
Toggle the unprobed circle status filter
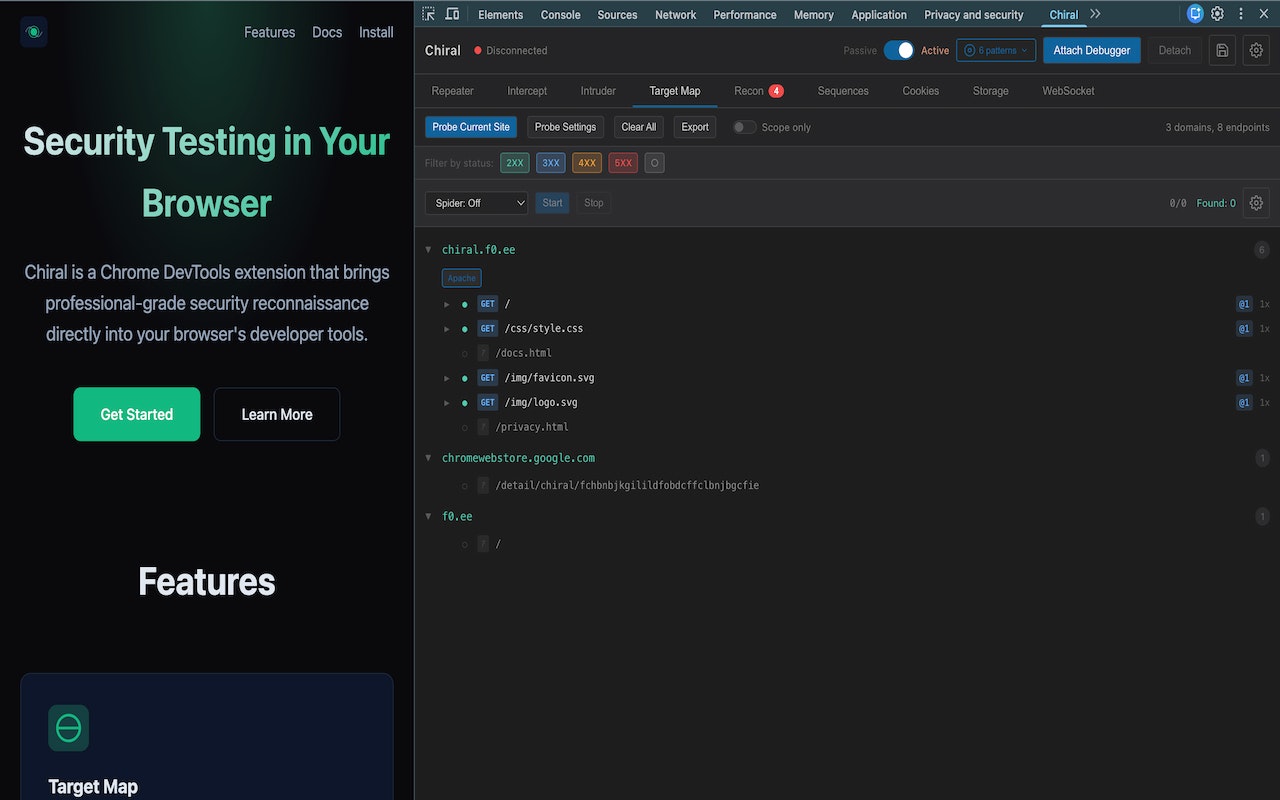(654, 163)
